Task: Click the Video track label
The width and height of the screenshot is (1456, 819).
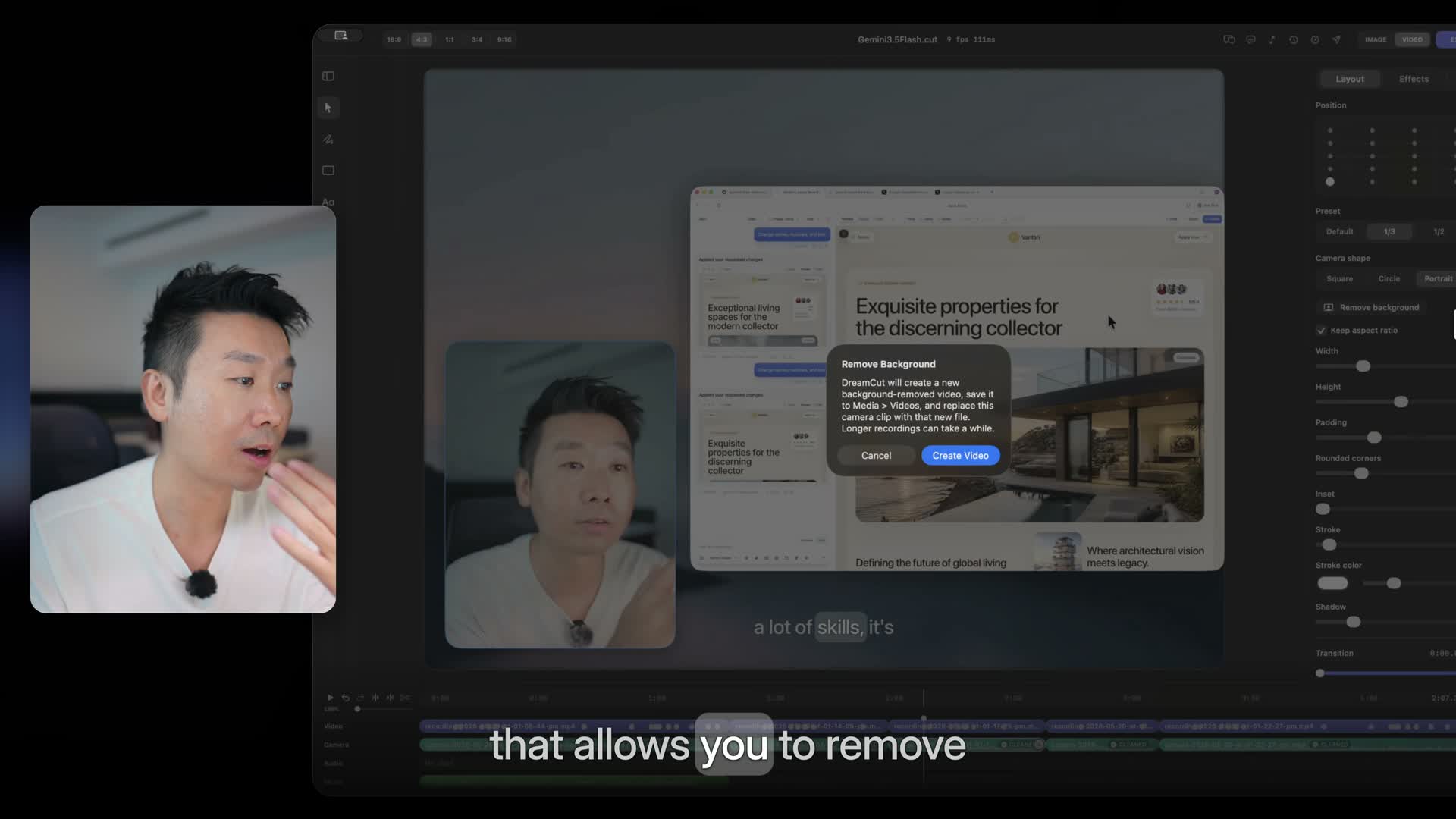Action: coord(333,726)
